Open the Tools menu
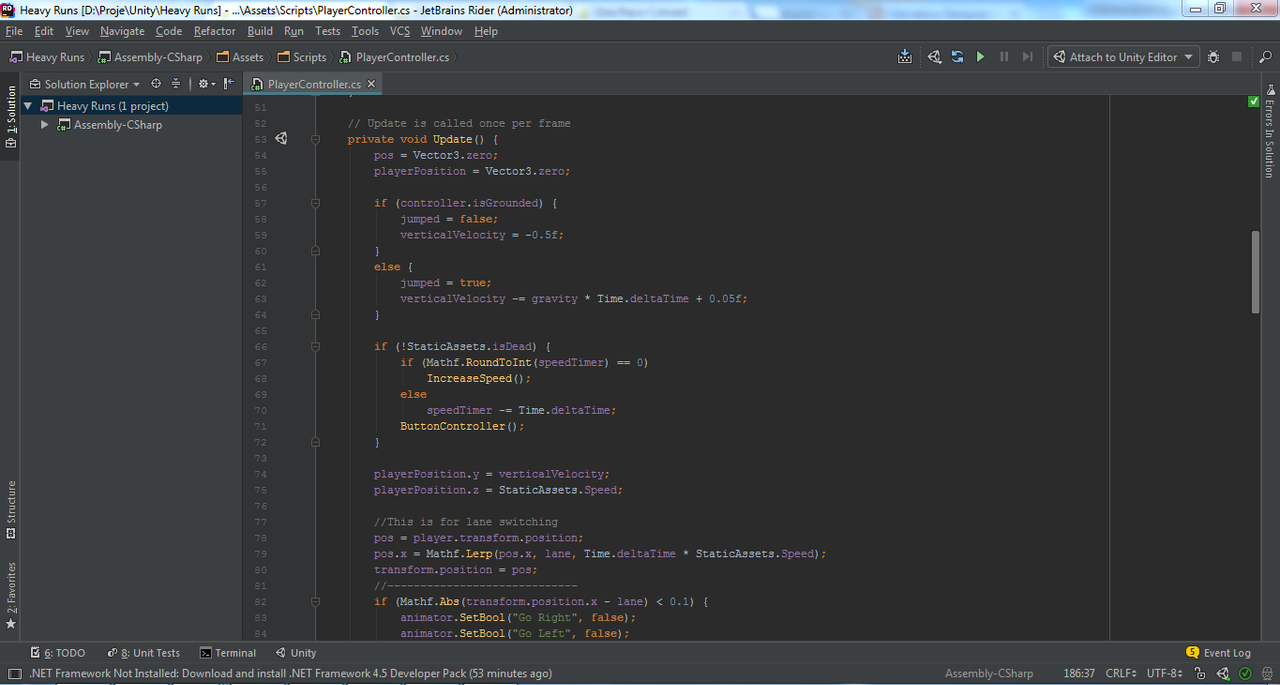1280x685 pixels. 365,31
